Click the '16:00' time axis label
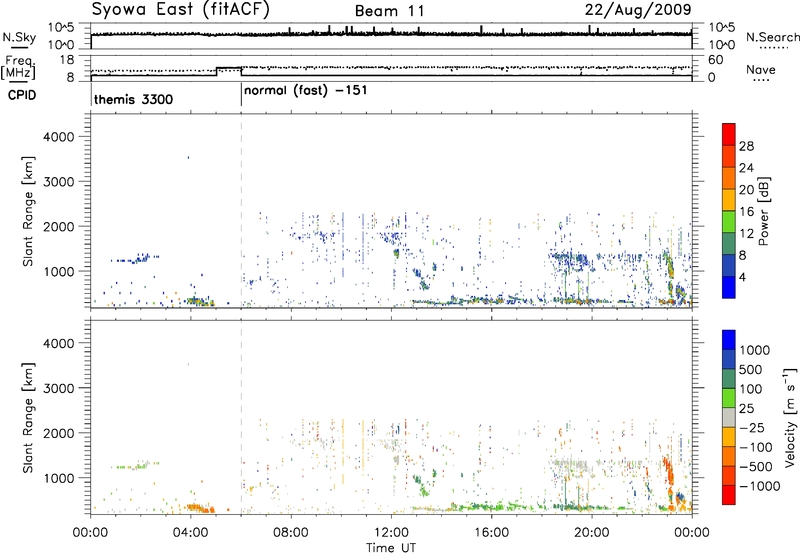The width and height of the screenshot is (800, 554). [491, 533]
